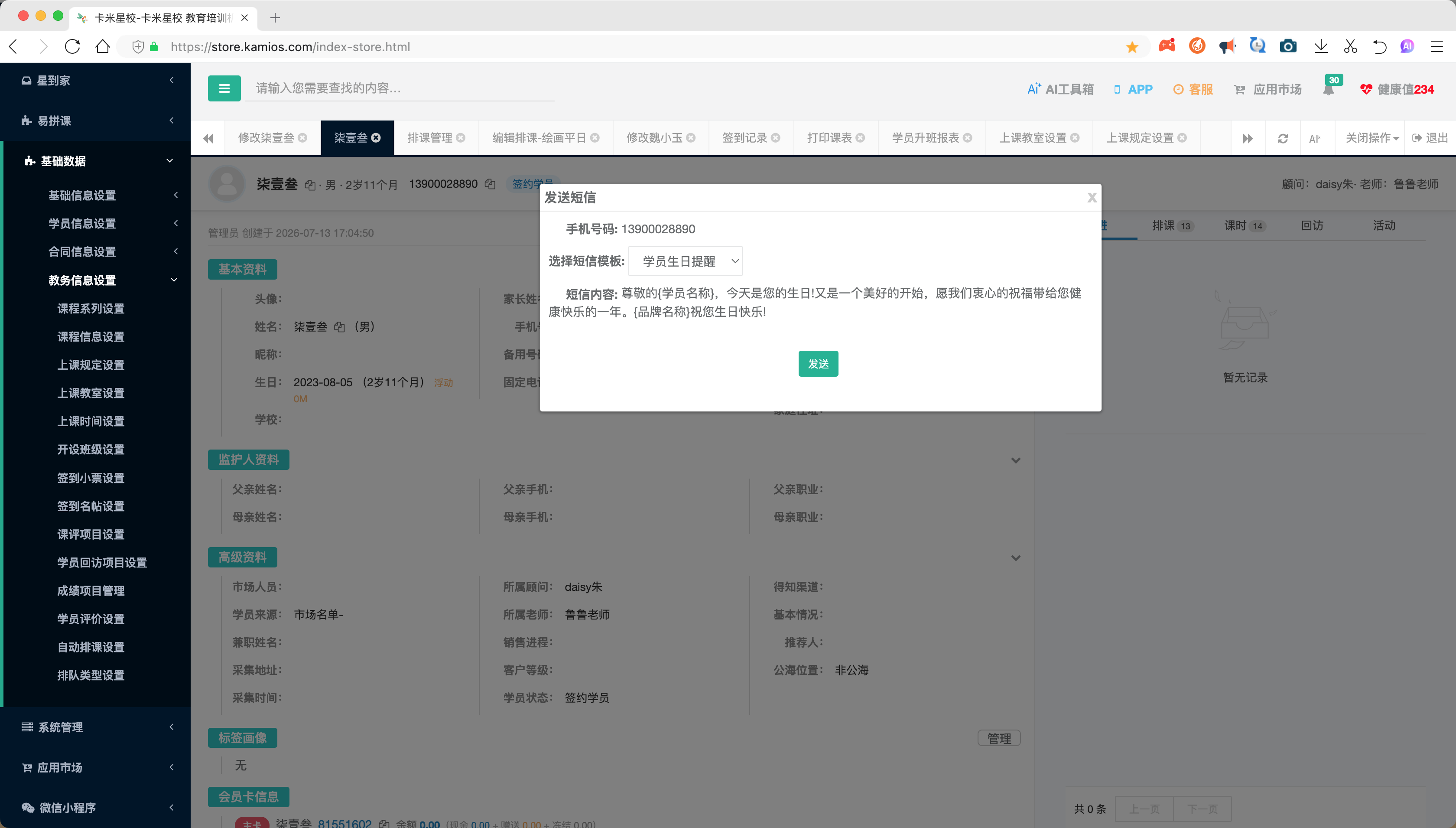Switch to the 活动 tab

point(1384,226)
